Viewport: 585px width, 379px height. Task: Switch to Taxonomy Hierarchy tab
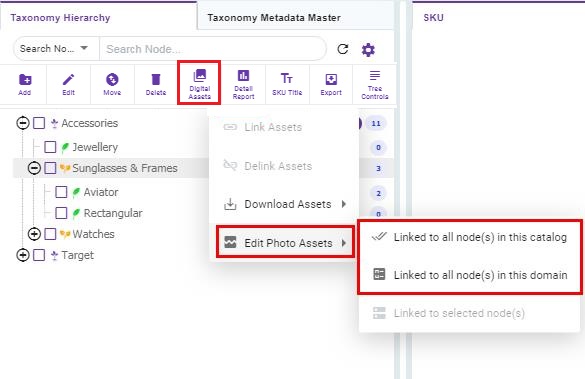60,18
